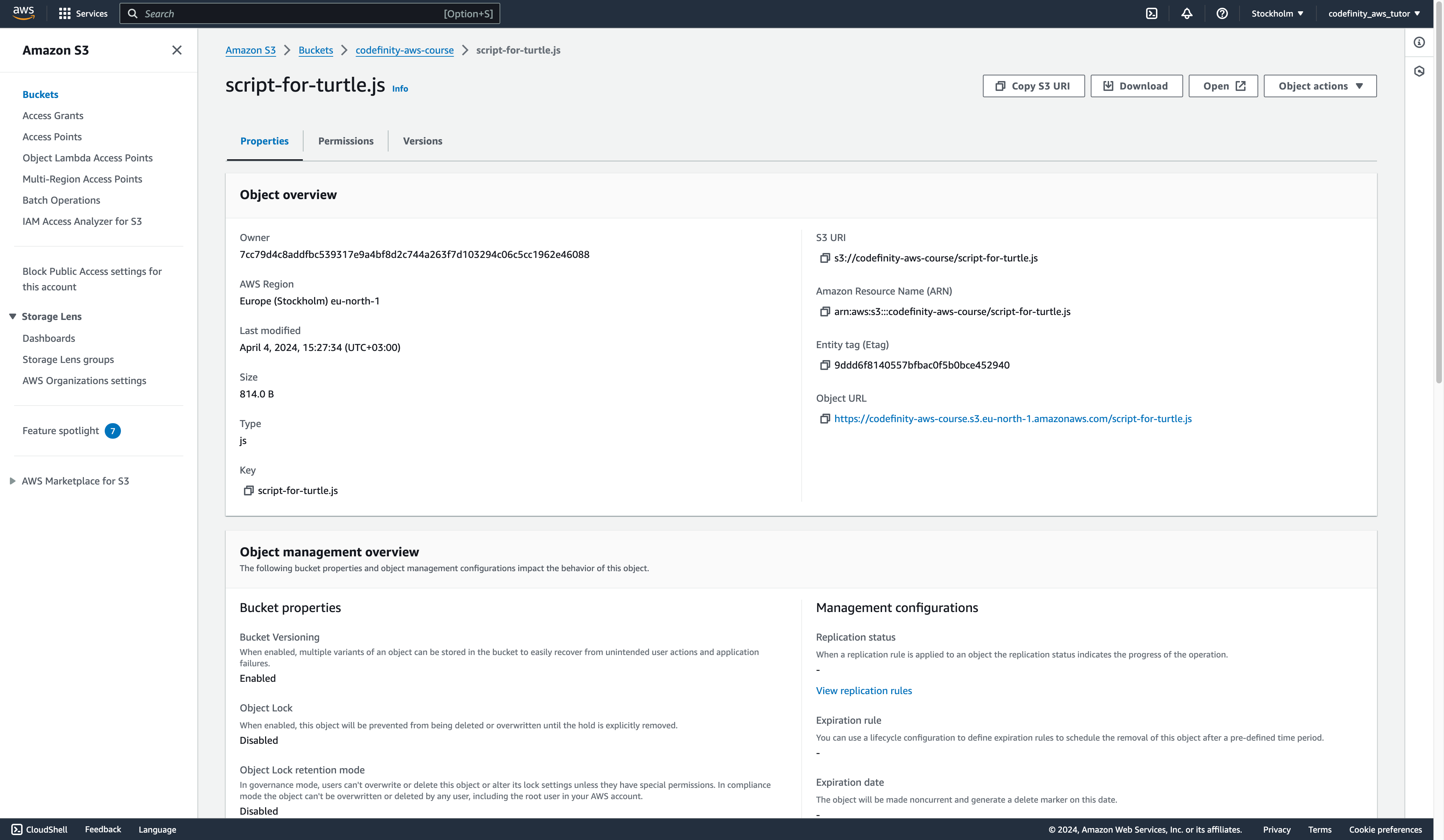Copy the ARN using its copy icon
Viewport: 1444px width, 840px height.
coord(825,312)
